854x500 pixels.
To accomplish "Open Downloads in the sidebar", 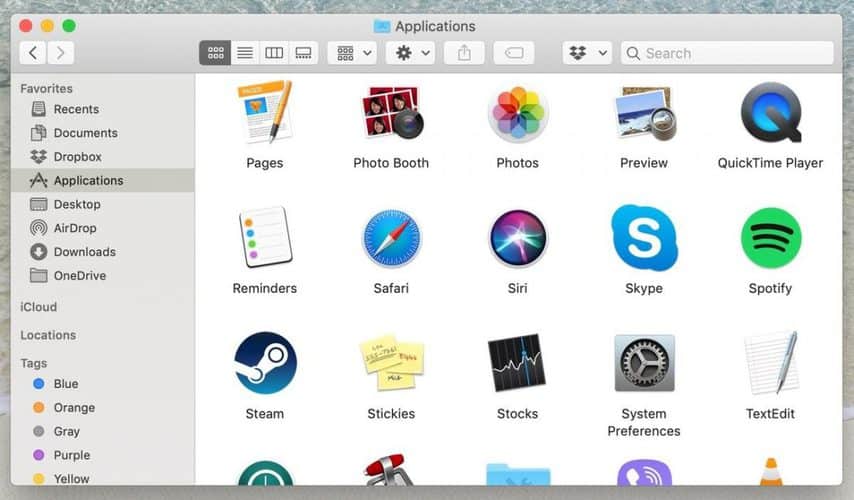I will click(102, 252).
